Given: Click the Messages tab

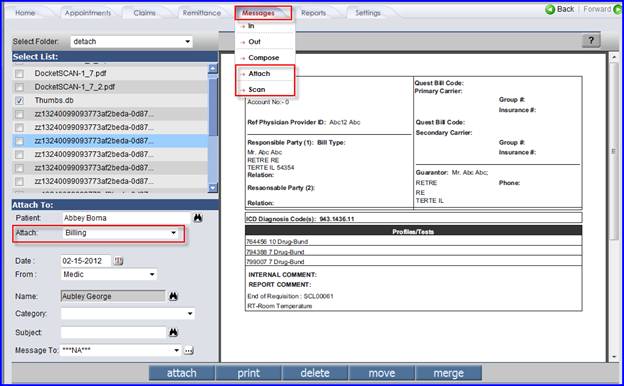Looking at the screenshot, I should [x=263, y=13].
